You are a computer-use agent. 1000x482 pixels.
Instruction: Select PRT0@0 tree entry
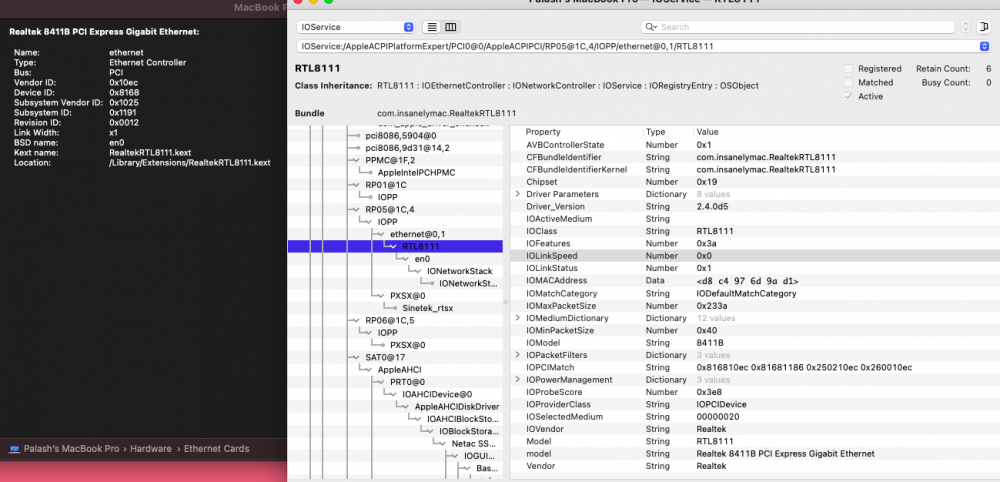408,382
